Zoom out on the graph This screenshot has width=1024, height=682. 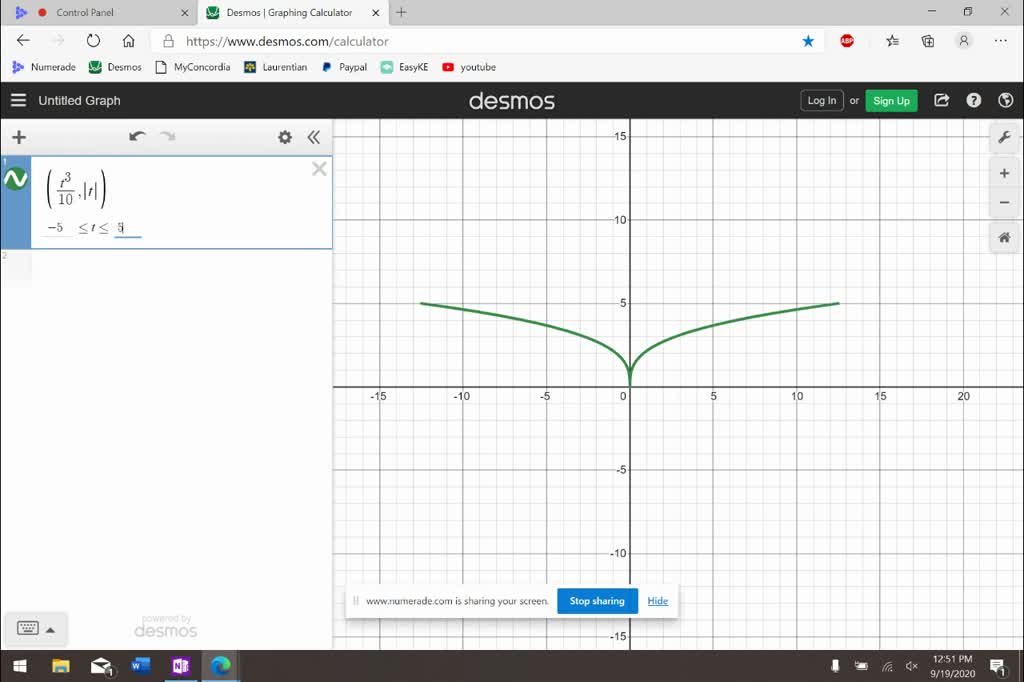(1004, 203)
